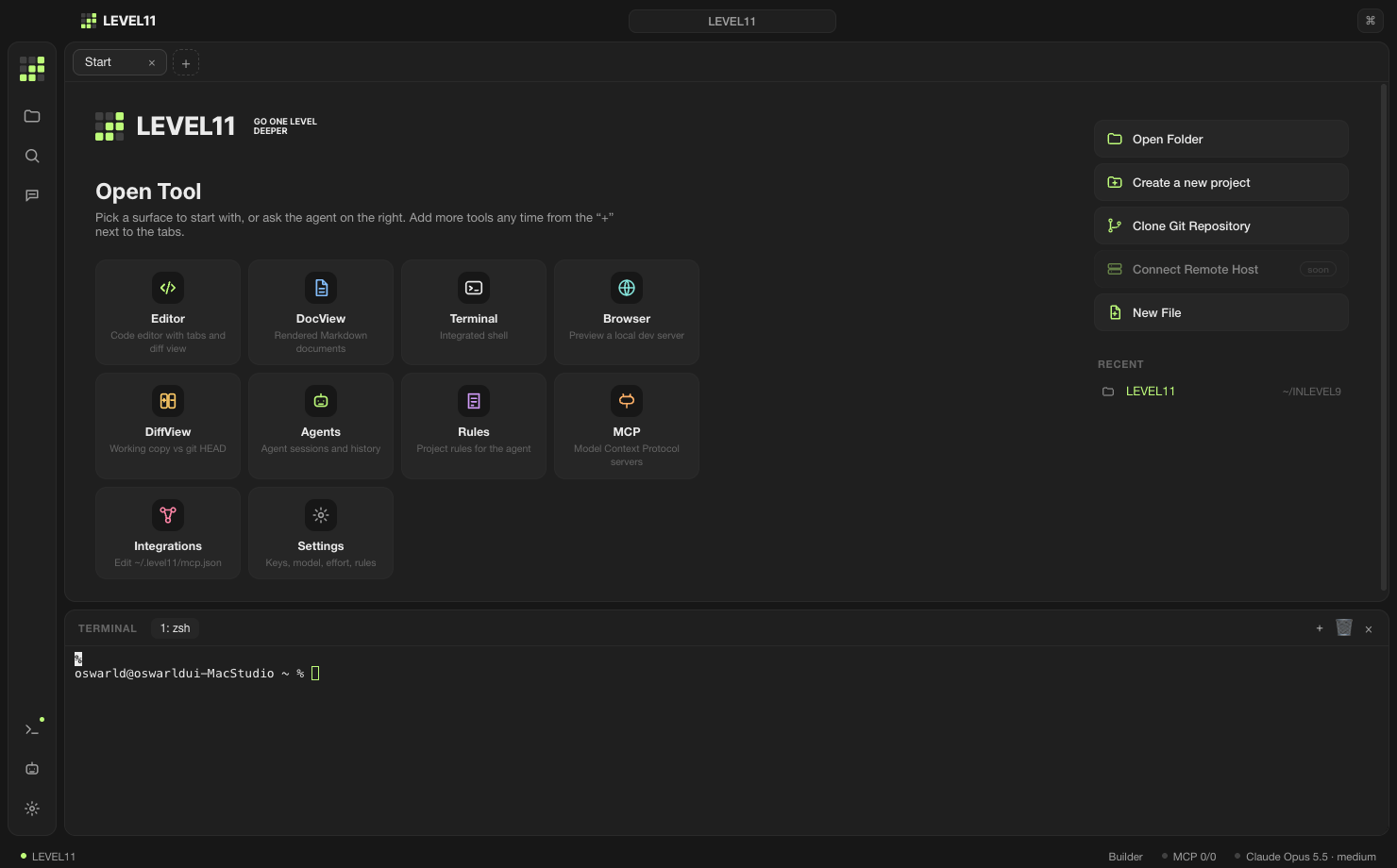Close the Start tab

[x=151, y=63]
